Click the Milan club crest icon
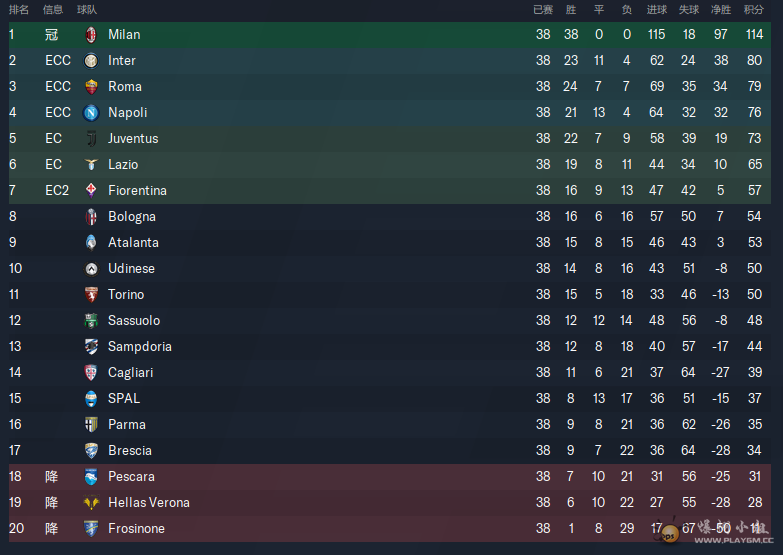This screenshot has width=783, height=555. (91, 34)
